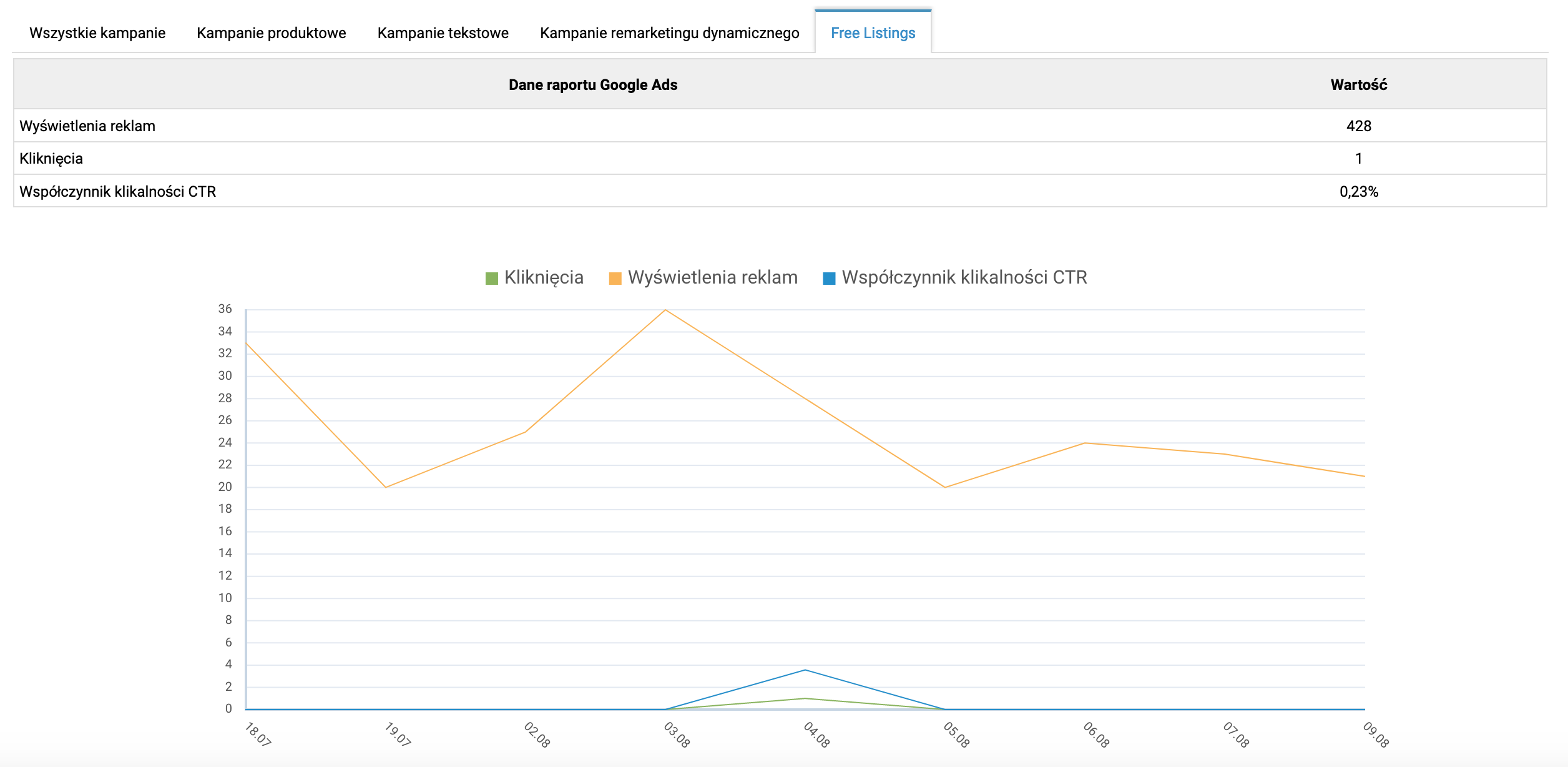The image size is (1568, 767).
Task: Toggle Wyświetlenia reklam series legend label
Action: (x=712, y=277)
